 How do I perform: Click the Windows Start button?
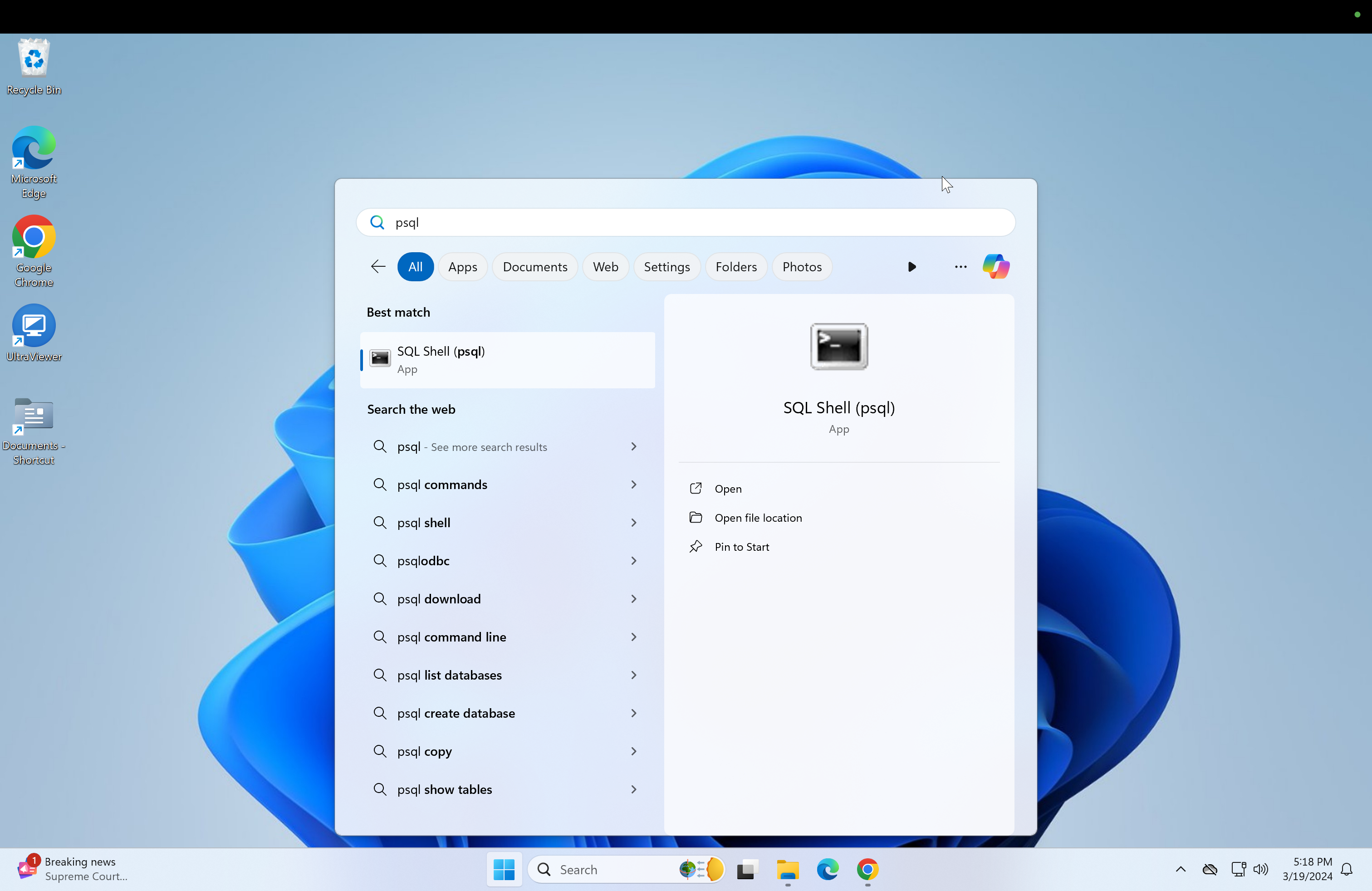(504, 869)
